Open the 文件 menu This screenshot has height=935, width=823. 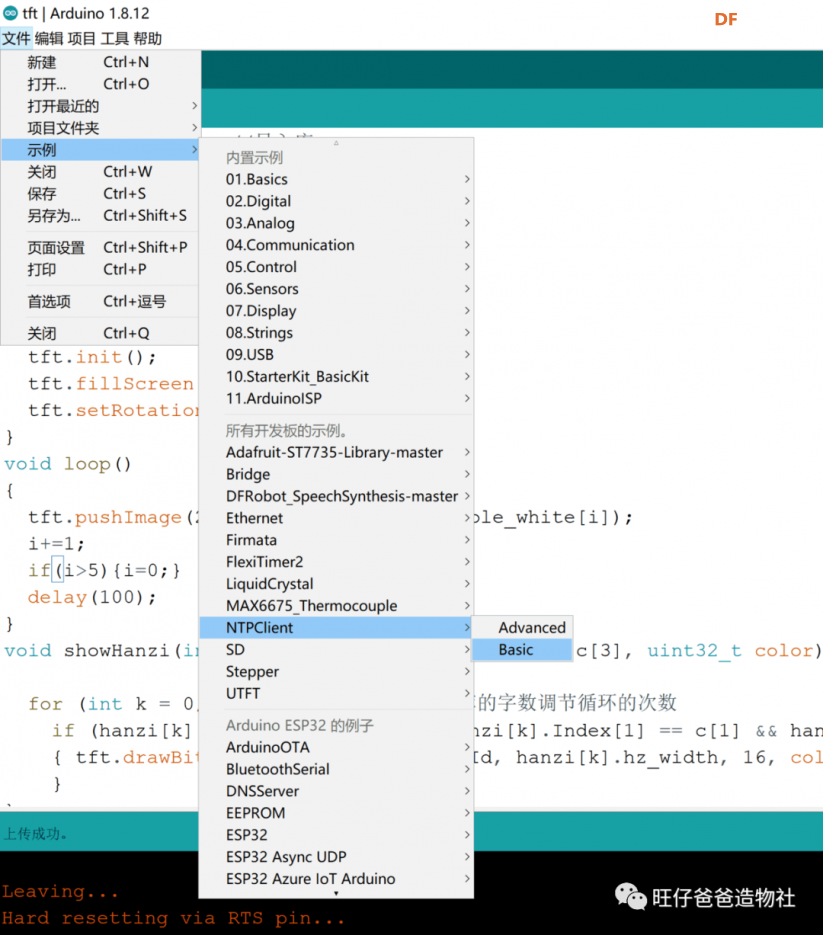tap(16, 39)
